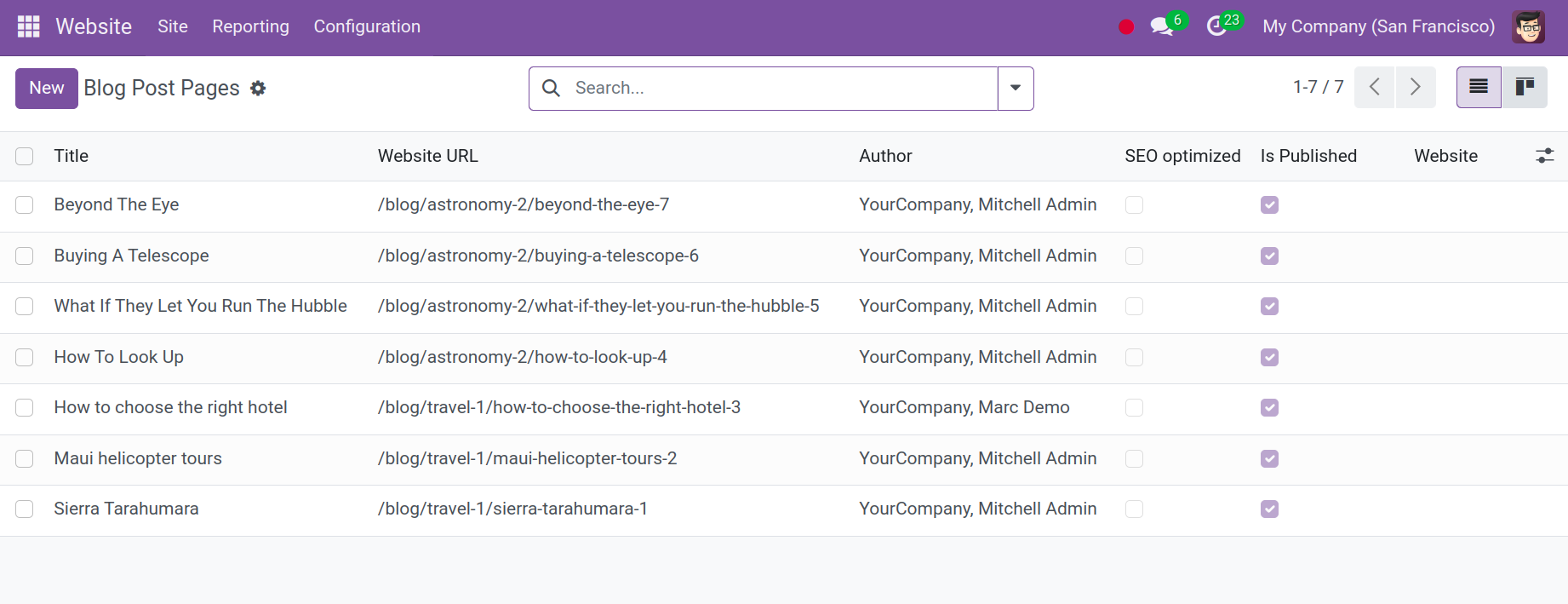Switch to kanban view
Viewport: 1568px width, 604px height.
tap(1525, 87)
